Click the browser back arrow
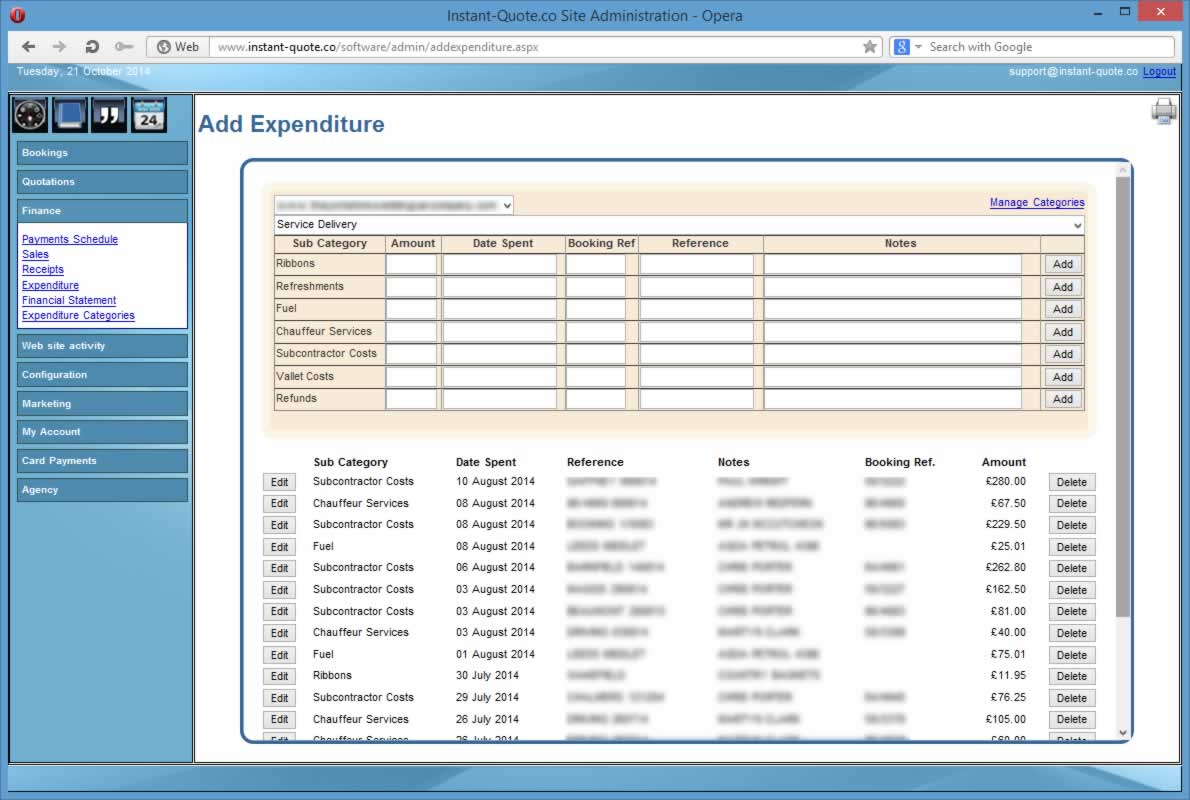Screen dimensions: 1190x800 [28, 47]
